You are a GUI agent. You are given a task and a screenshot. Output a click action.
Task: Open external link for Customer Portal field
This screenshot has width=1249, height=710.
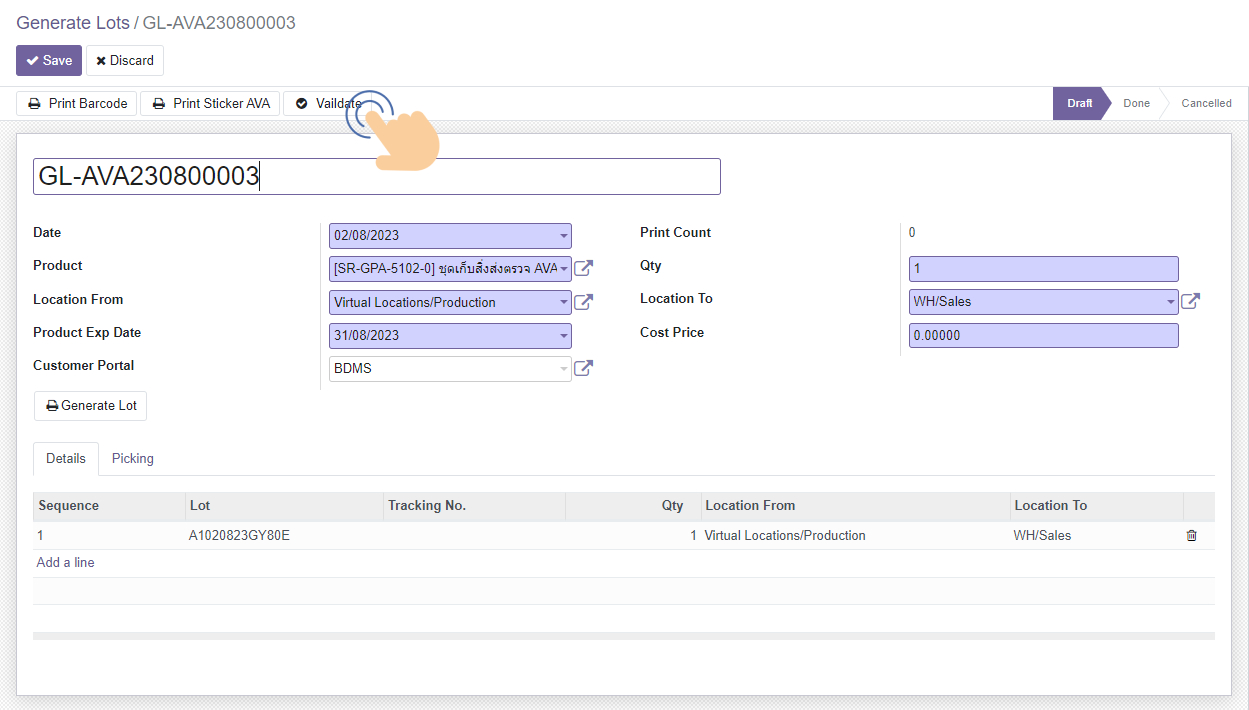point(584,368)
